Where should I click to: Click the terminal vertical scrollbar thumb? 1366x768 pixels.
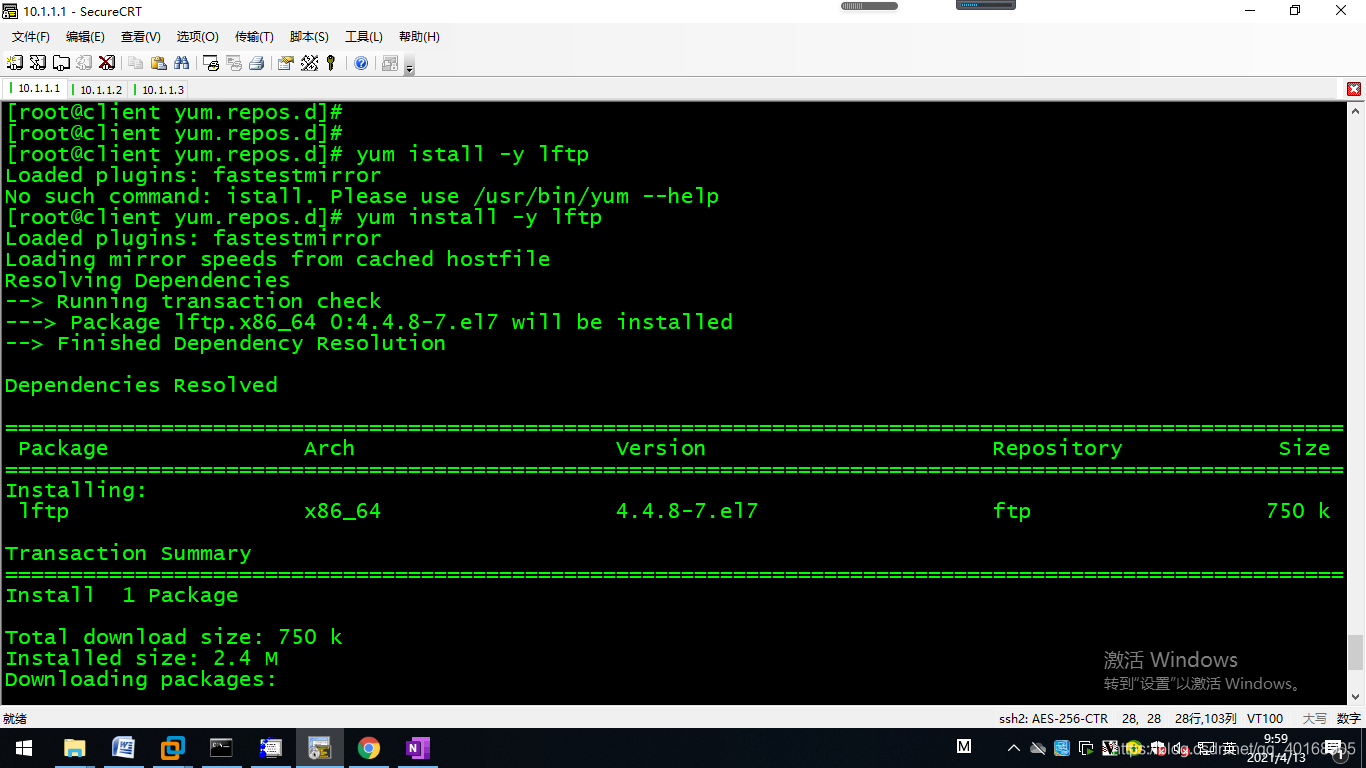coord(1355,652)
